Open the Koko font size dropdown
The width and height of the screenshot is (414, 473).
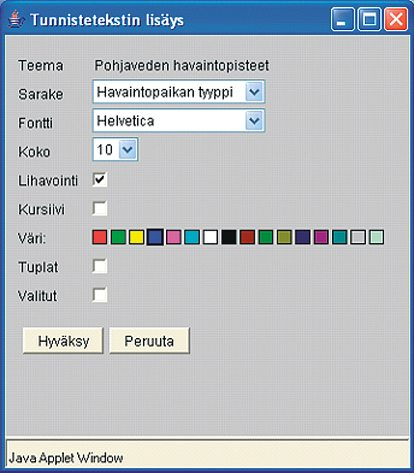click(x=115, y=149)
